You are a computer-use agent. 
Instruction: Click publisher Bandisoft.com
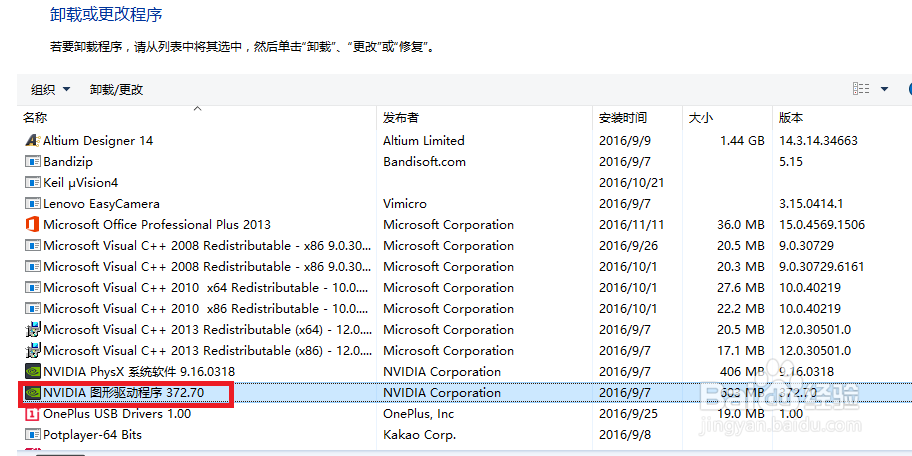[x=424, y=162]
